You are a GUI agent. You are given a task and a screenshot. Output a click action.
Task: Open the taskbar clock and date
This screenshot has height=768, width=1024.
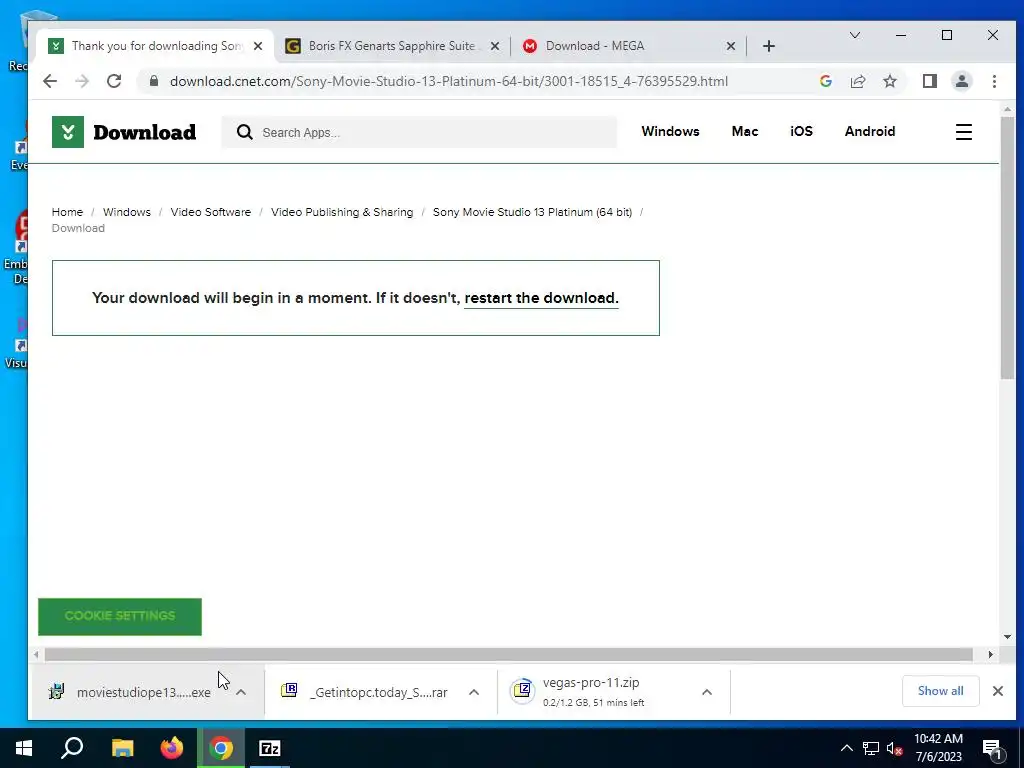point(938,748)
